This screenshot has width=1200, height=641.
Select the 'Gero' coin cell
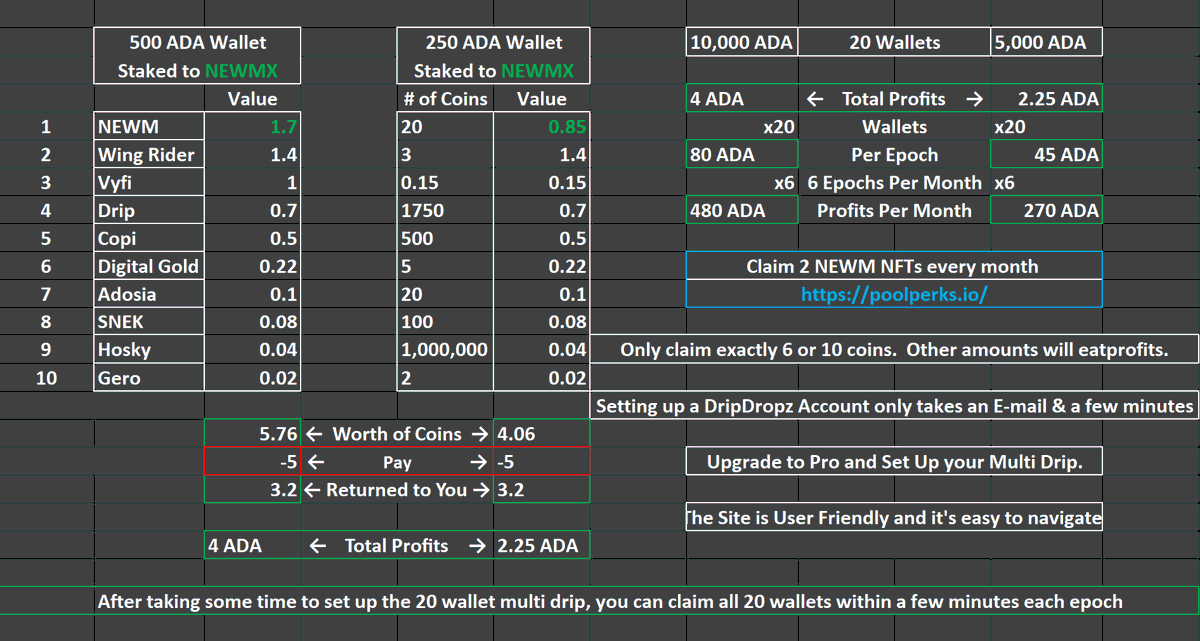point(149,379)
